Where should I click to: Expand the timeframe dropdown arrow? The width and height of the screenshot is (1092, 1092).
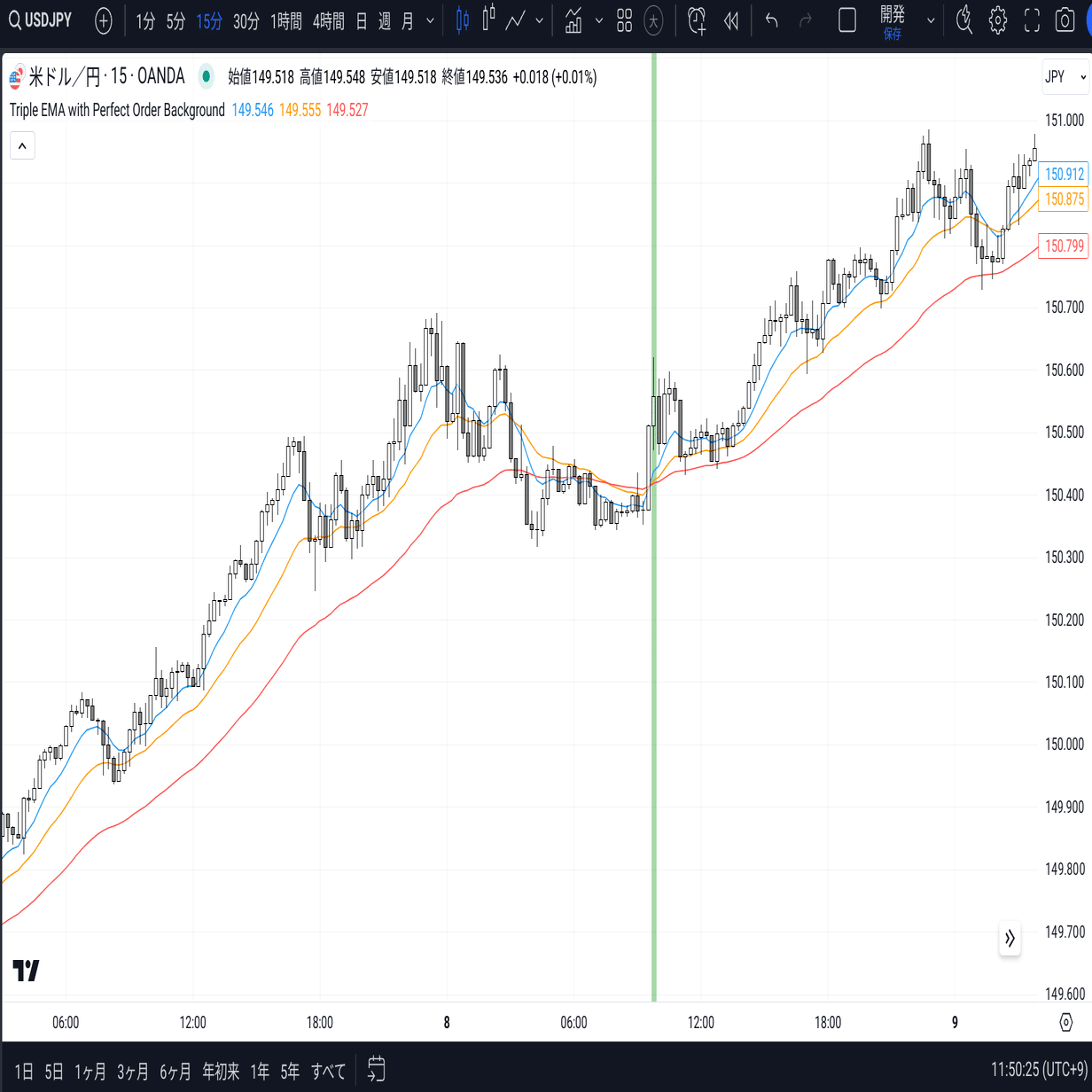[x=431, y=21]
